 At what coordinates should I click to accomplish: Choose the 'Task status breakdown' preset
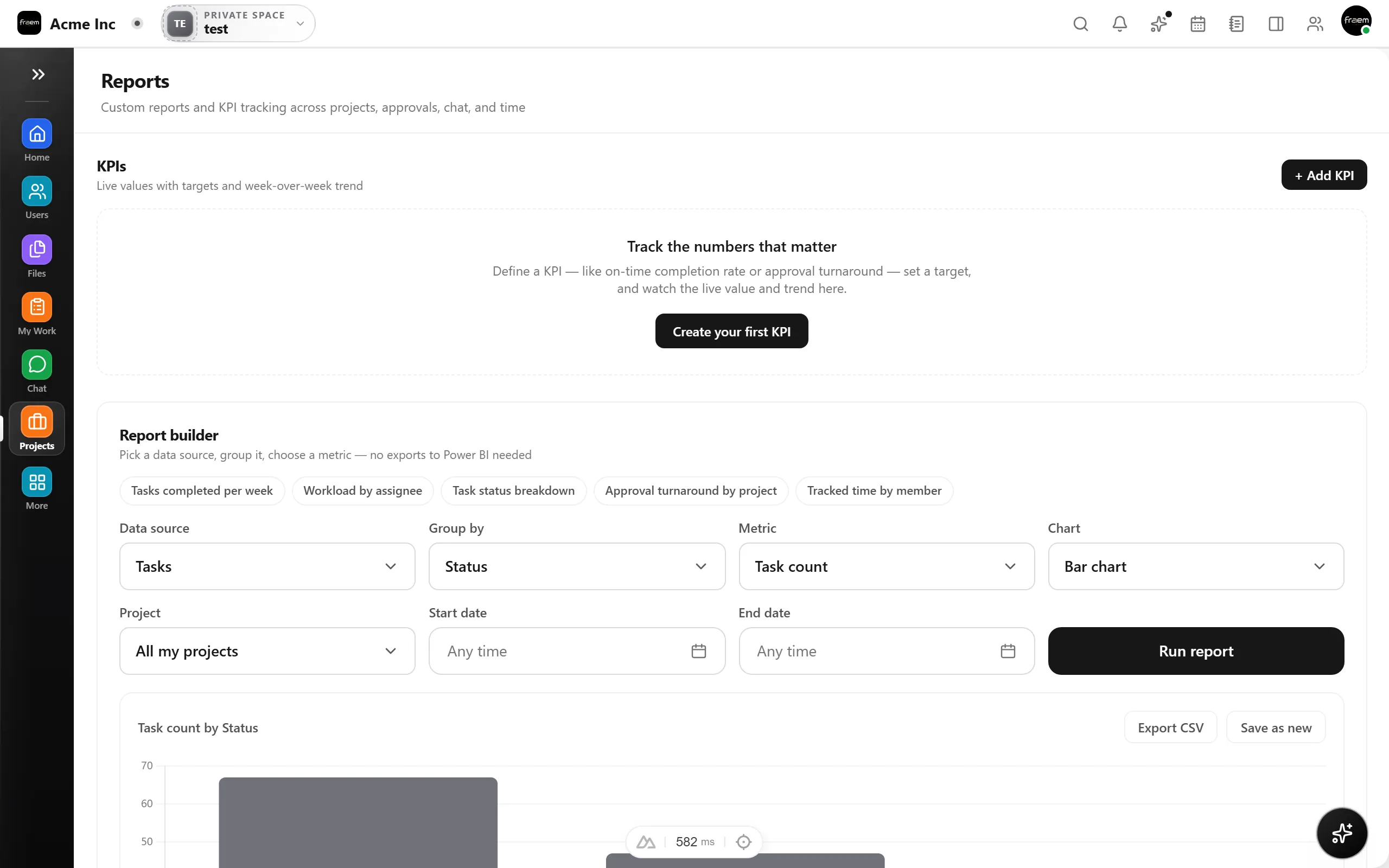coord(514,491)
